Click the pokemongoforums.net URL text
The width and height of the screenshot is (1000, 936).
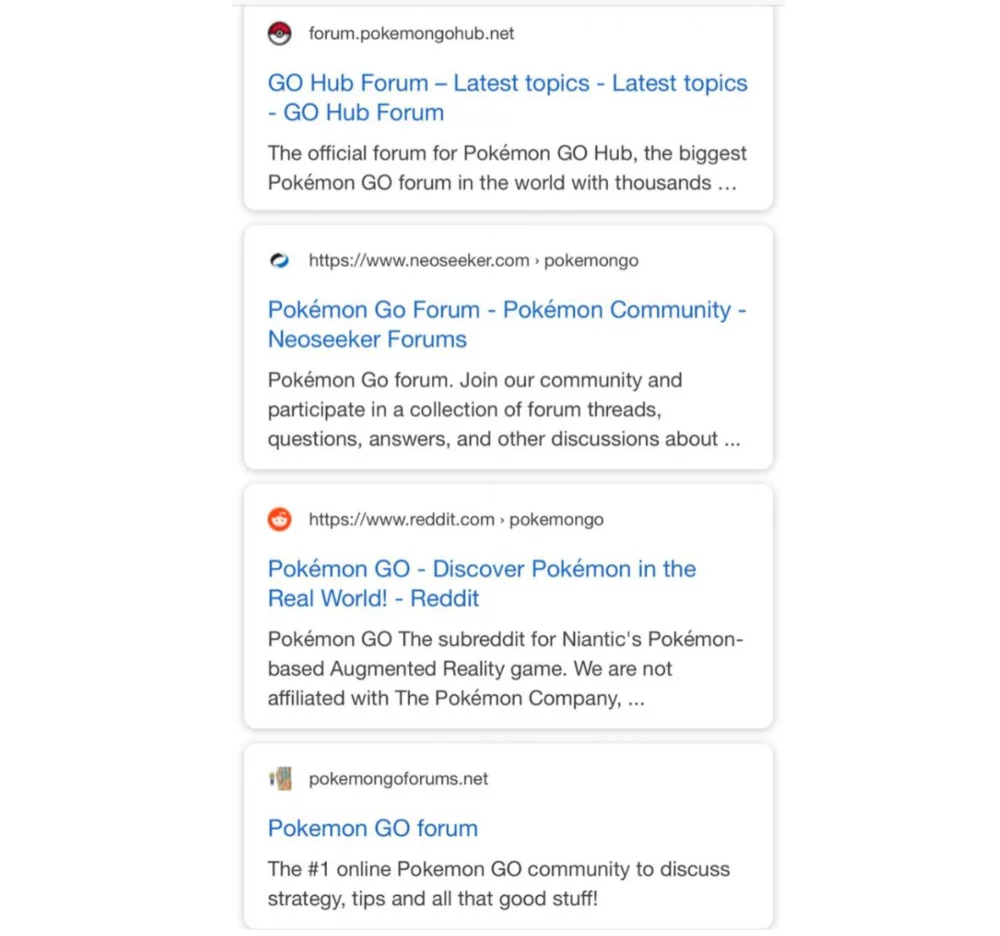pos(398,779)
